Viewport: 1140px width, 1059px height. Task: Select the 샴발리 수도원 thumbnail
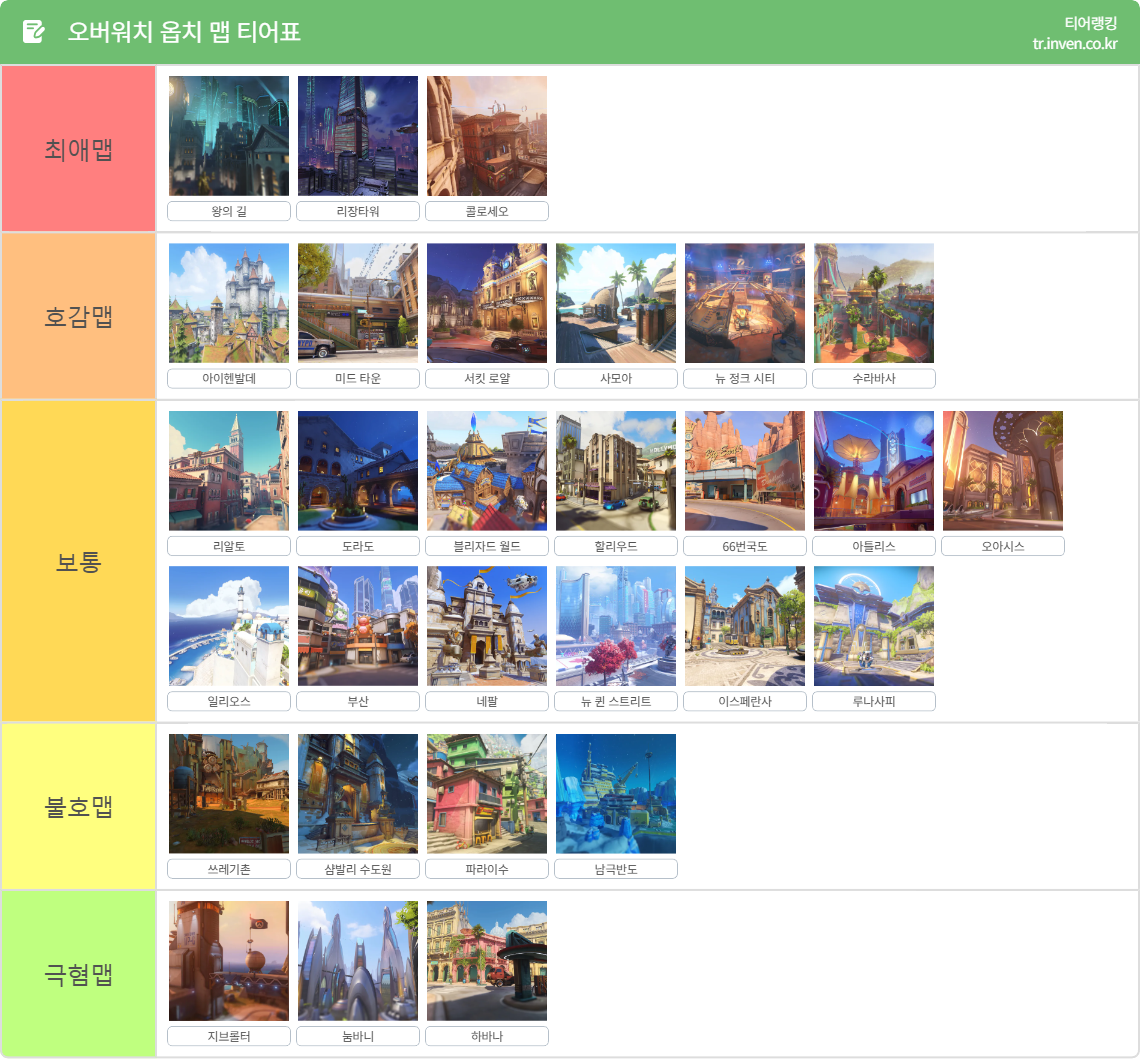click(x=358, y=794)
